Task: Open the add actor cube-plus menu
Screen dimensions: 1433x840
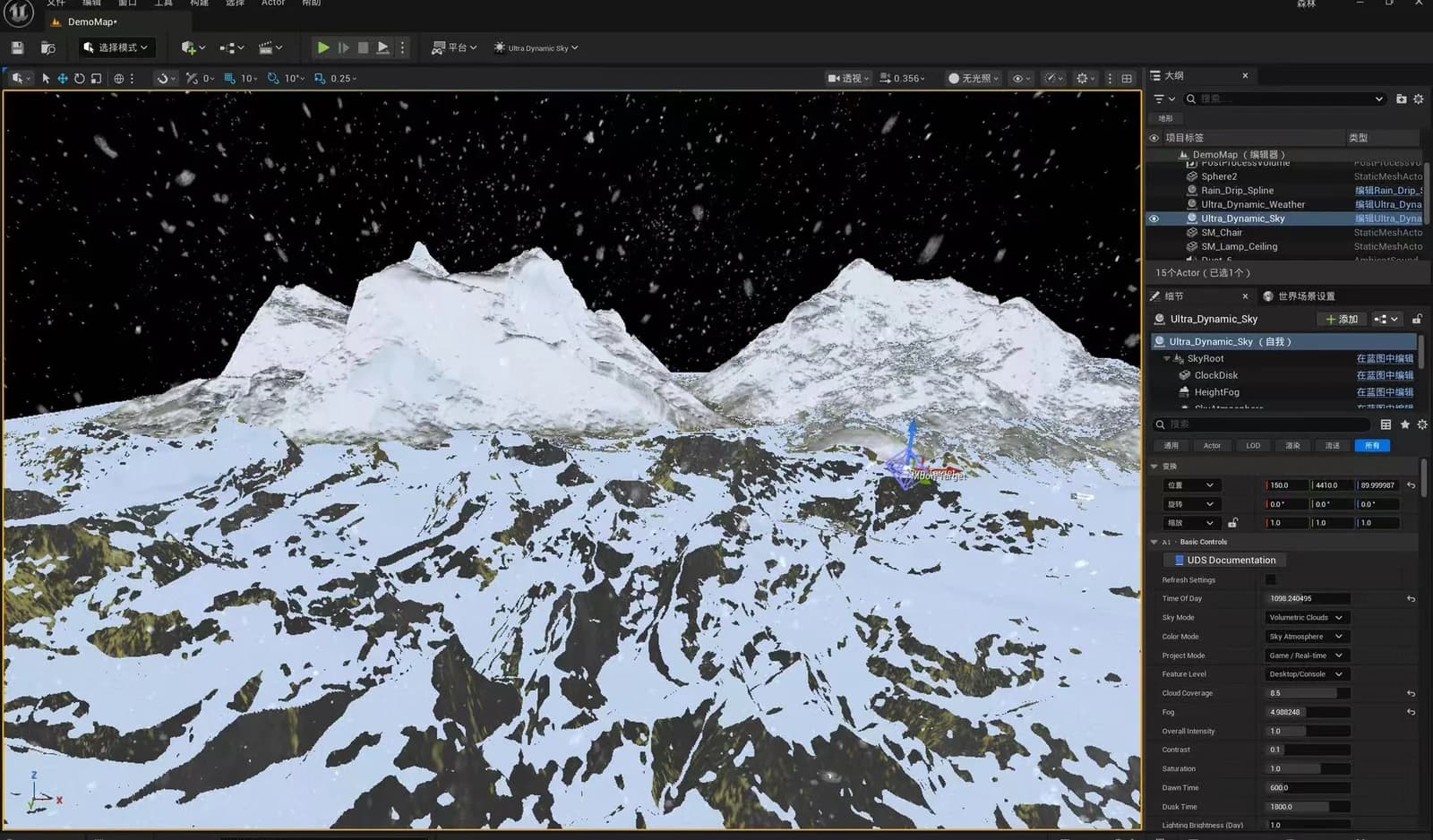Action: click(193, 47)
